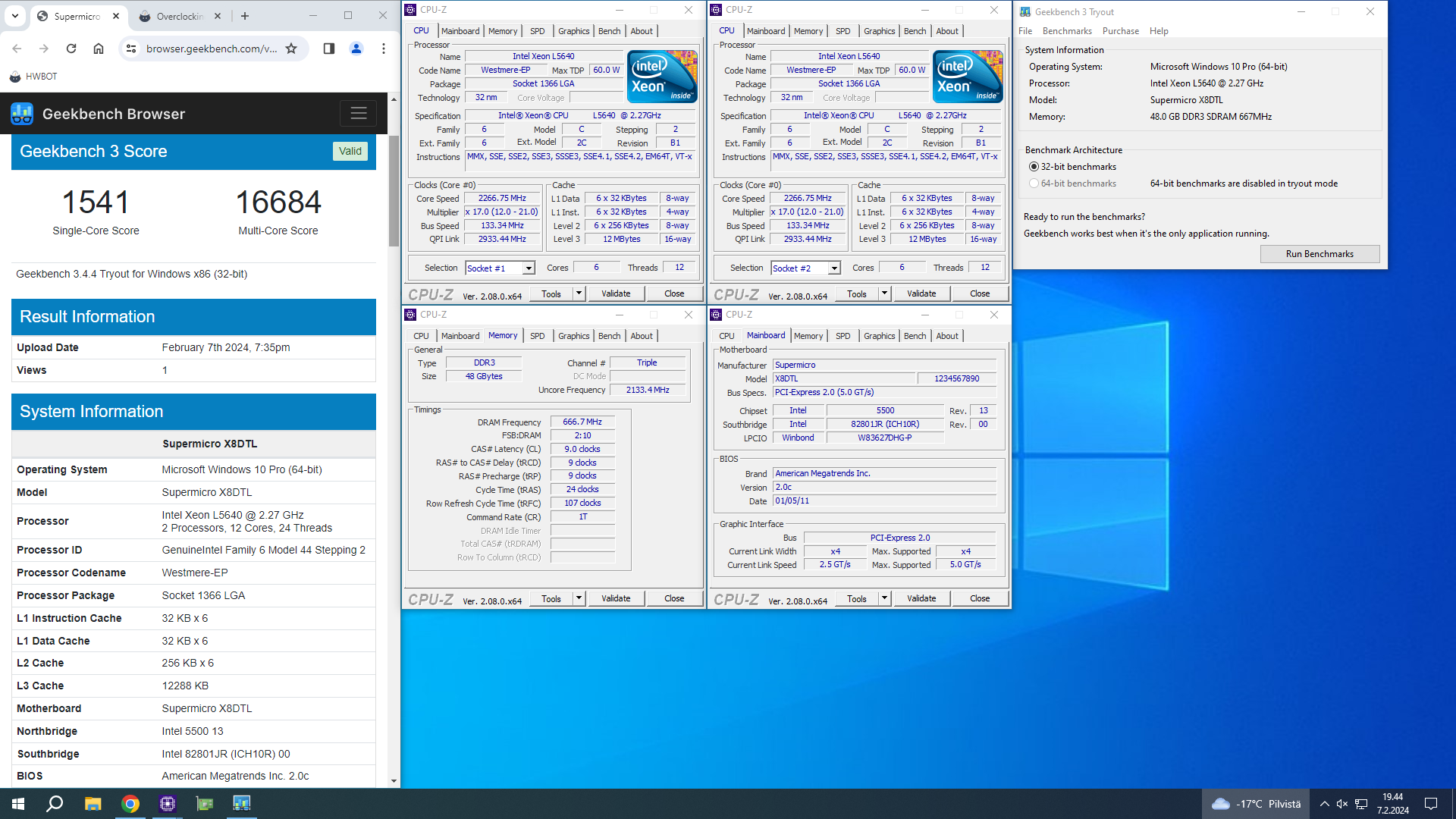Switch to Chrome from taskbar
Viewport: 1456px width, 819px height.
pos(130,804)
